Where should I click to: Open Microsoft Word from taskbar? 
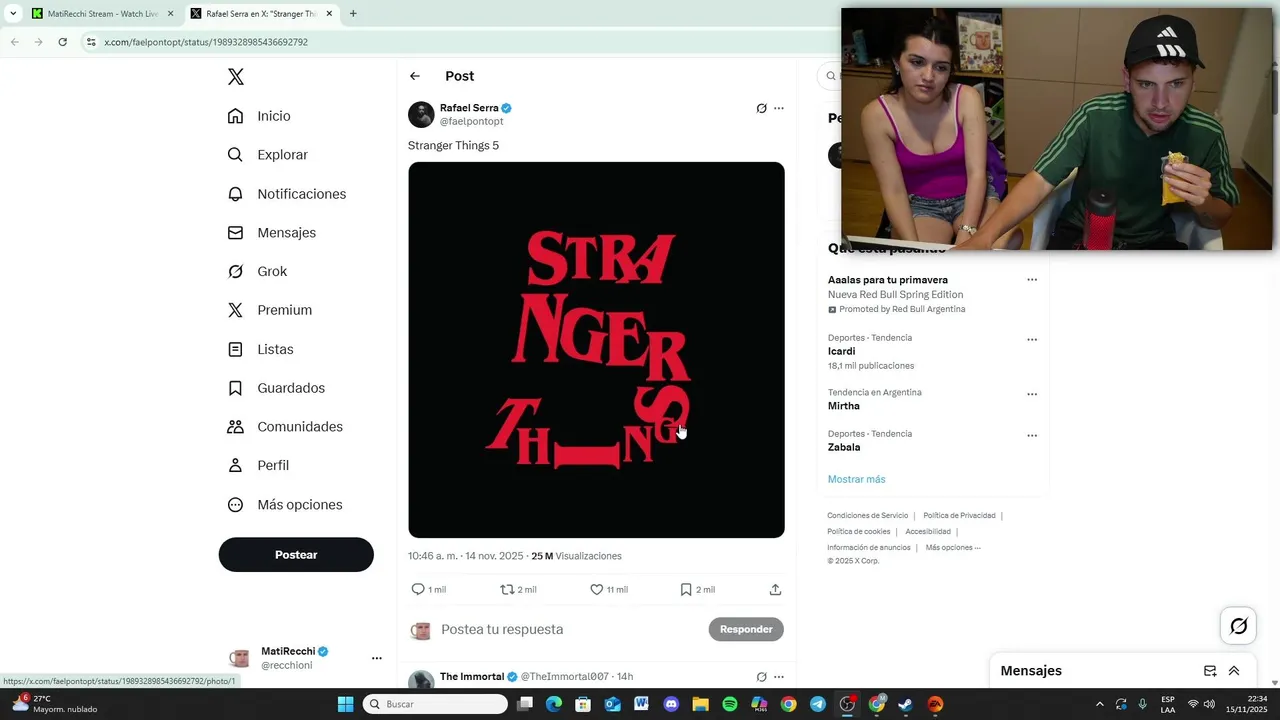[641, 704]
